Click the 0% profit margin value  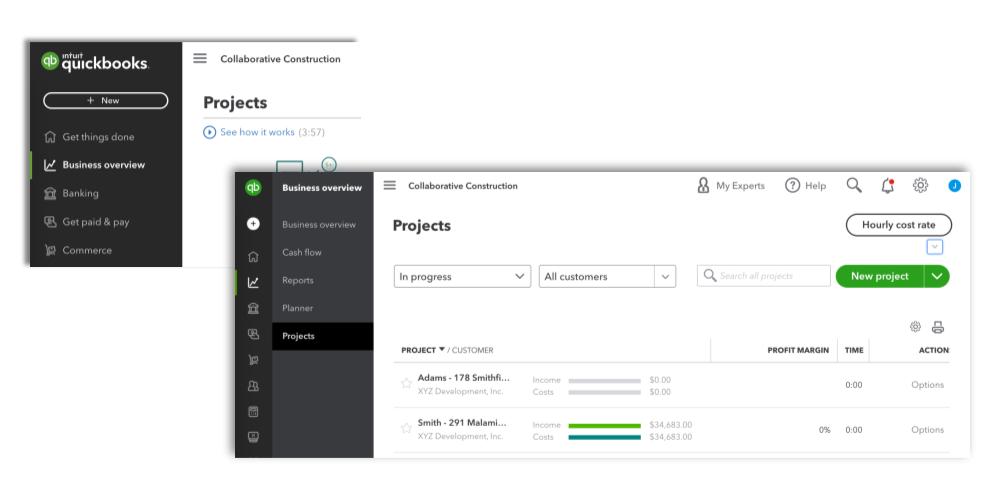pyautogui.click(x=825, y=430)
